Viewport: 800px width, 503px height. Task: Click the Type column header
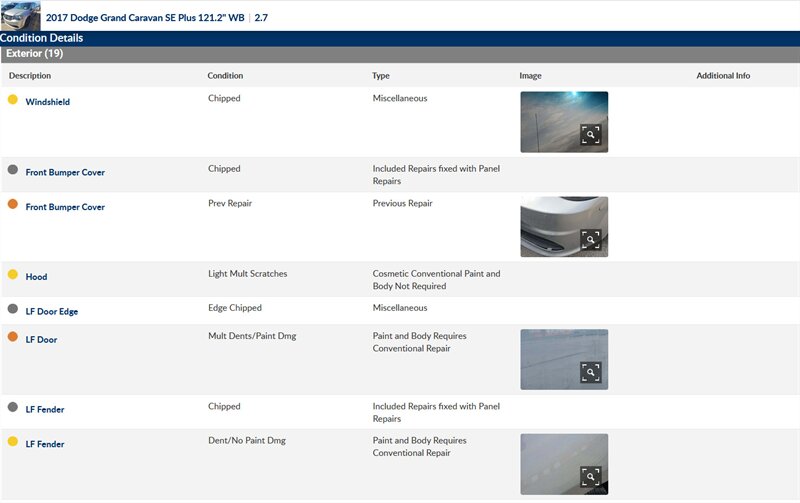[x=381, y=76]
